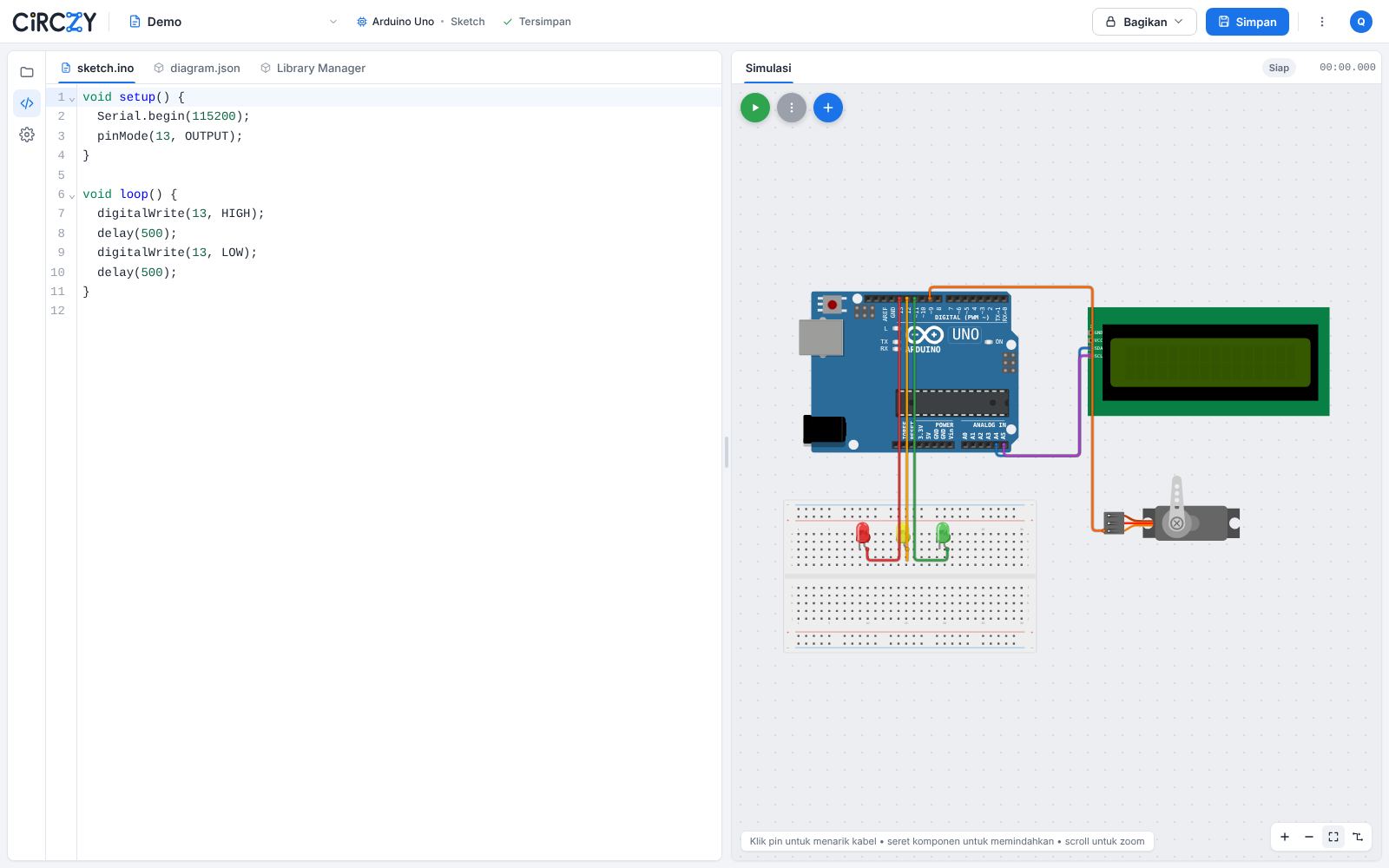Select the code editor icon in left sidebar
Screen dimensions: 1389x868
(27, 103)
